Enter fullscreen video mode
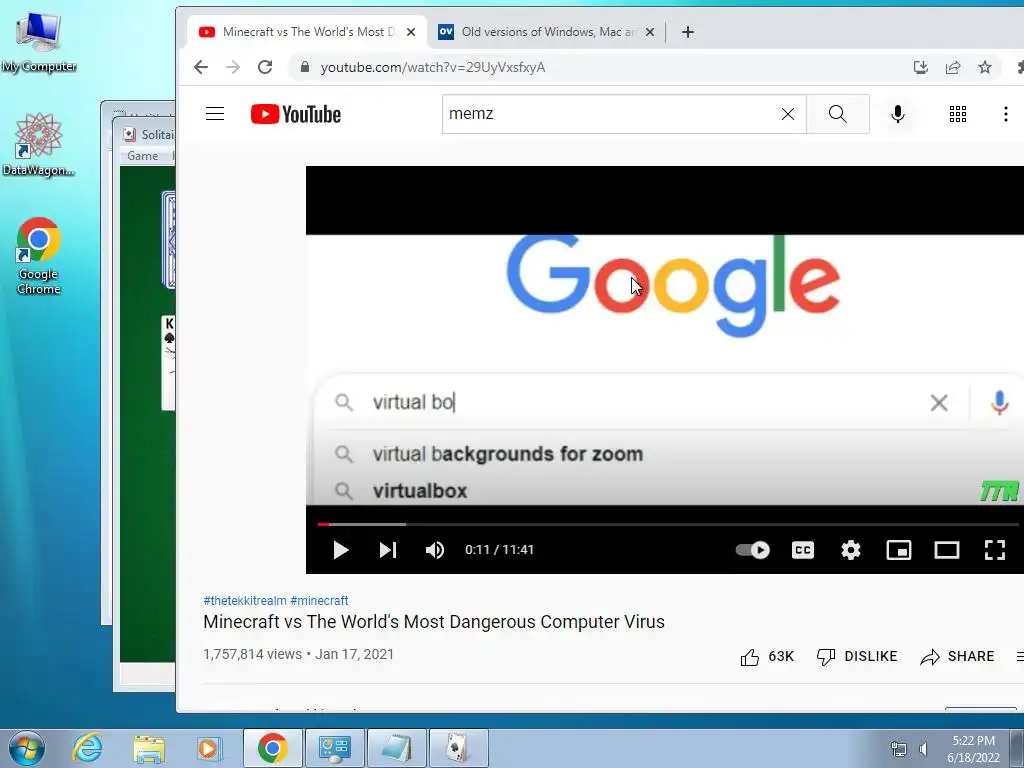1024x768 pixels. point(995,550)
